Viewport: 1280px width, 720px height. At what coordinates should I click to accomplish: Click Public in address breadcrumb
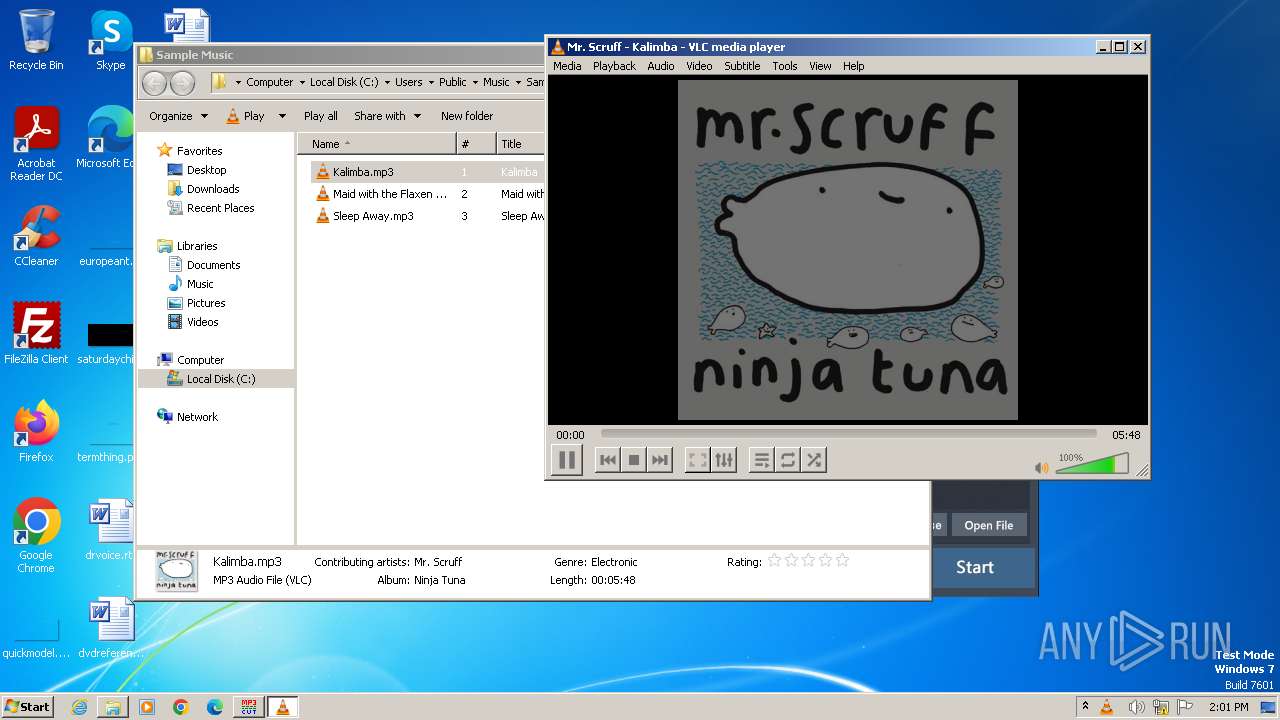tap(452, 82)
